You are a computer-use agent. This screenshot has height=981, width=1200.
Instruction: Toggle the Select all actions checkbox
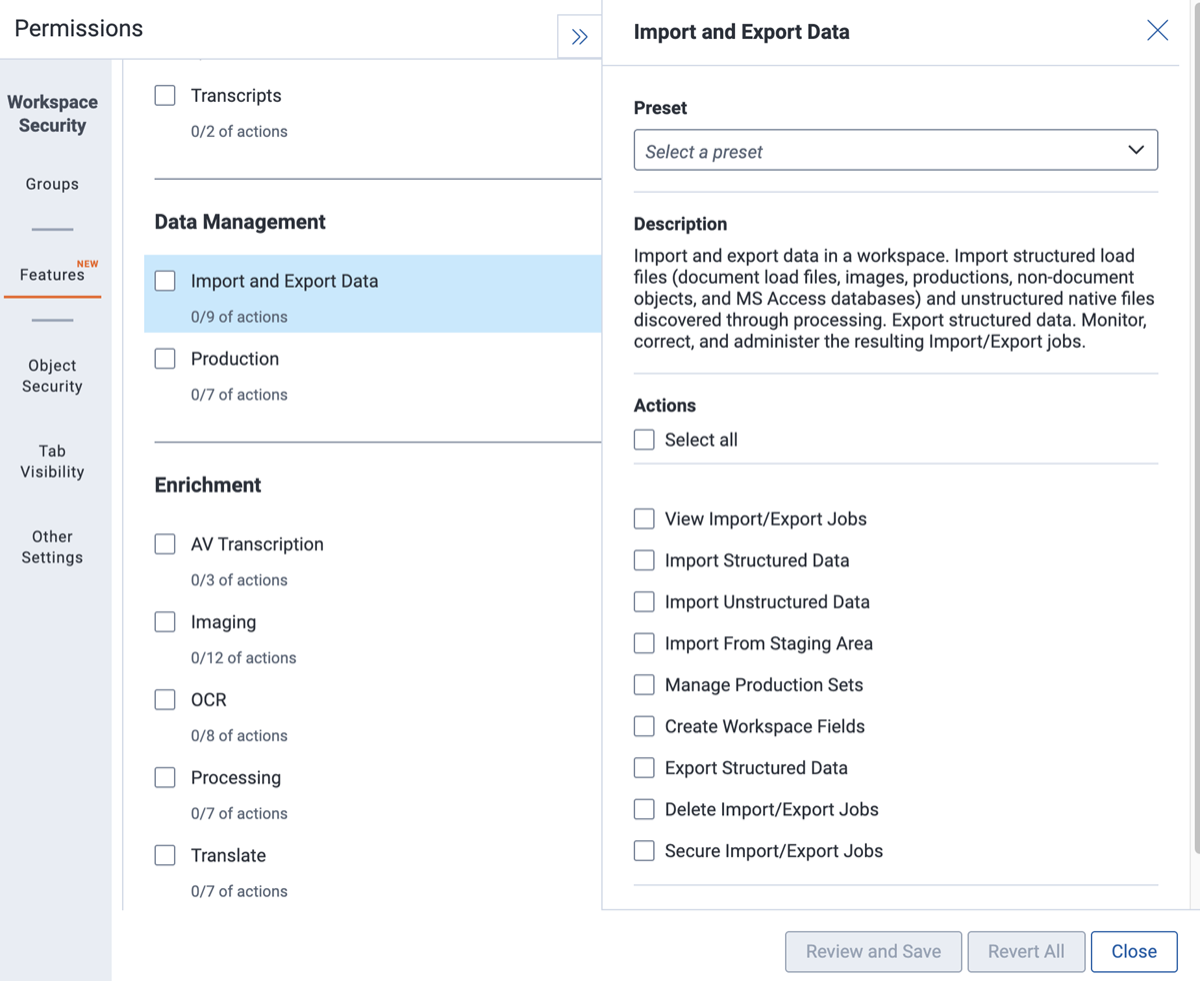tap(644, 440)
